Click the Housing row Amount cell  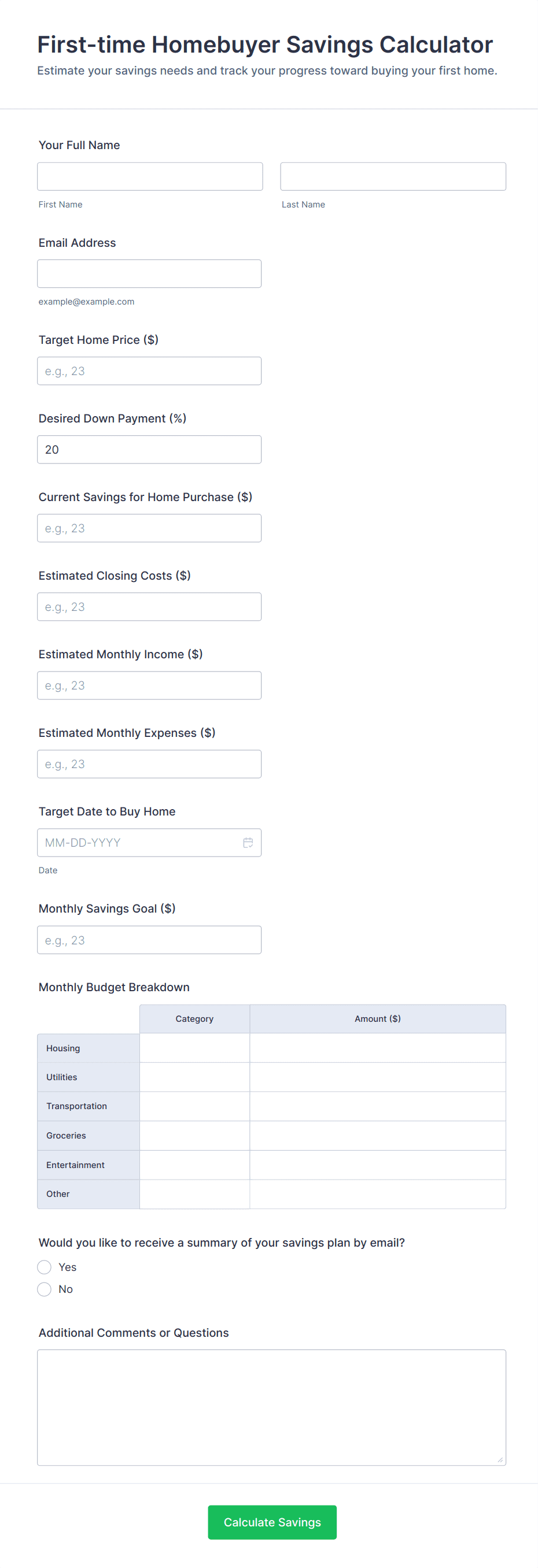tap(377, 1048)
